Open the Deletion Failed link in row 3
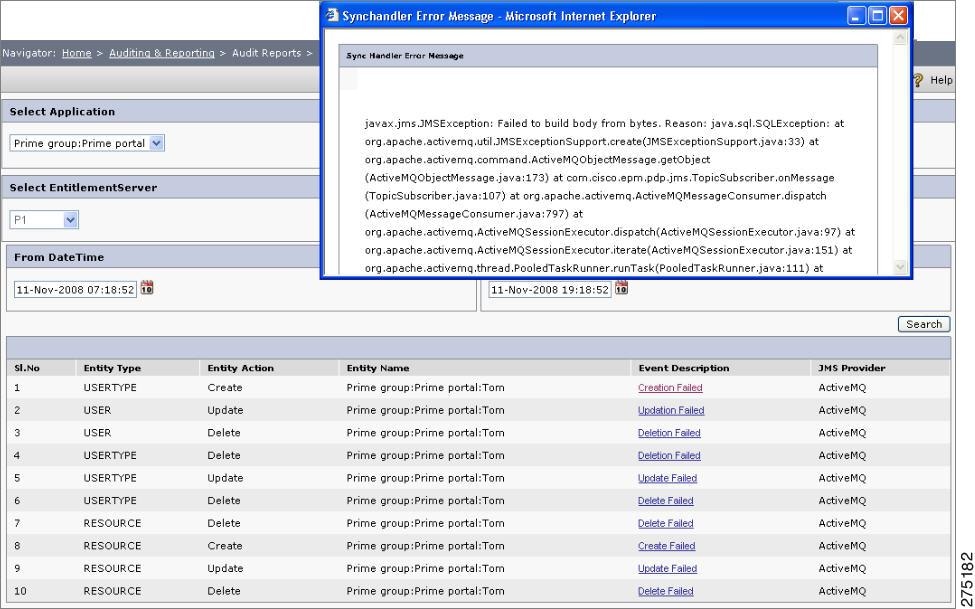The height and width of the screenshot is (609, 975). pyautogui.click(x=669, y=433)
